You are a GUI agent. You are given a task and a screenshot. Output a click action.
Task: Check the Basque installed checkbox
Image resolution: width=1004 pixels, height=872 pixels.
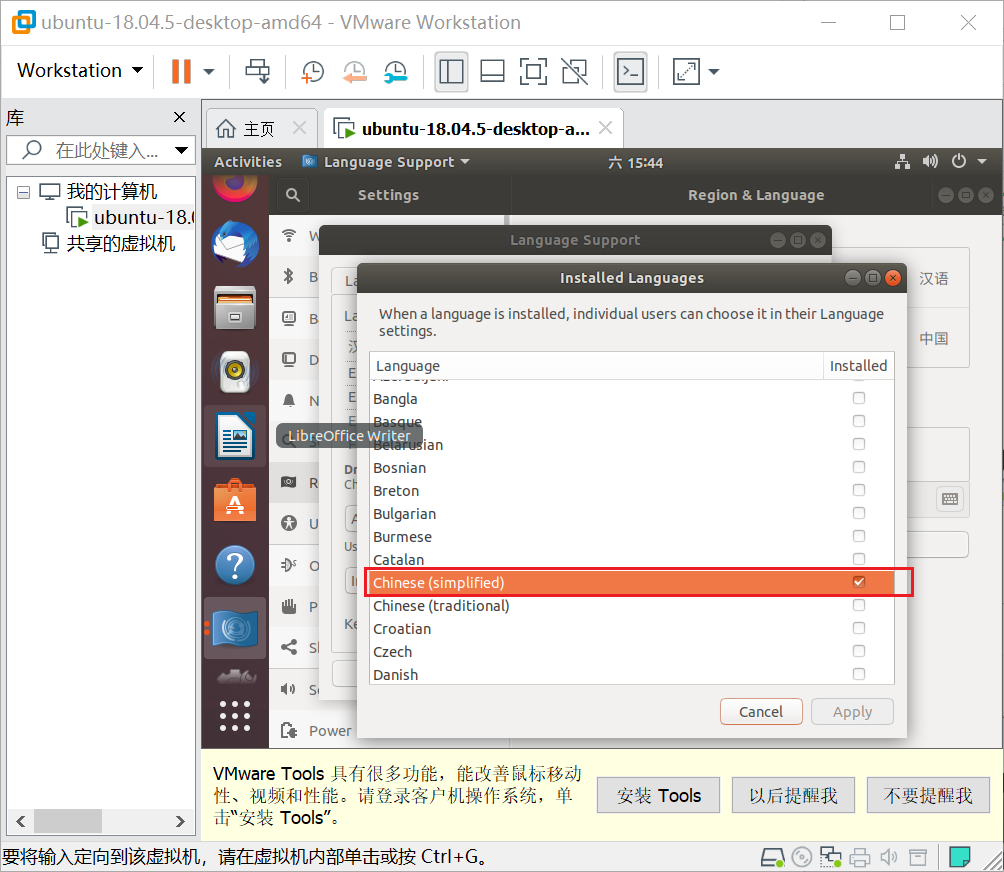click(859, 421)
